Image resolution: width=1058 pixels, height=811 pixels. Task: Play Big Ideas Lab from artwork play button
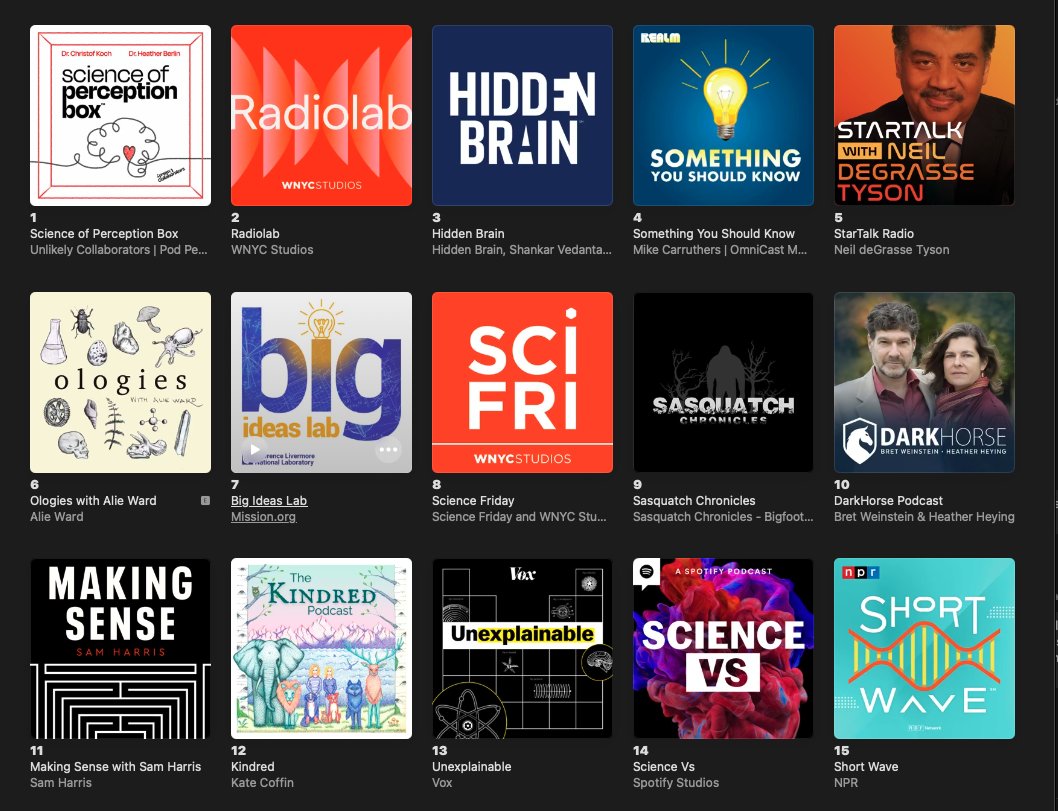tap(254, 449)
